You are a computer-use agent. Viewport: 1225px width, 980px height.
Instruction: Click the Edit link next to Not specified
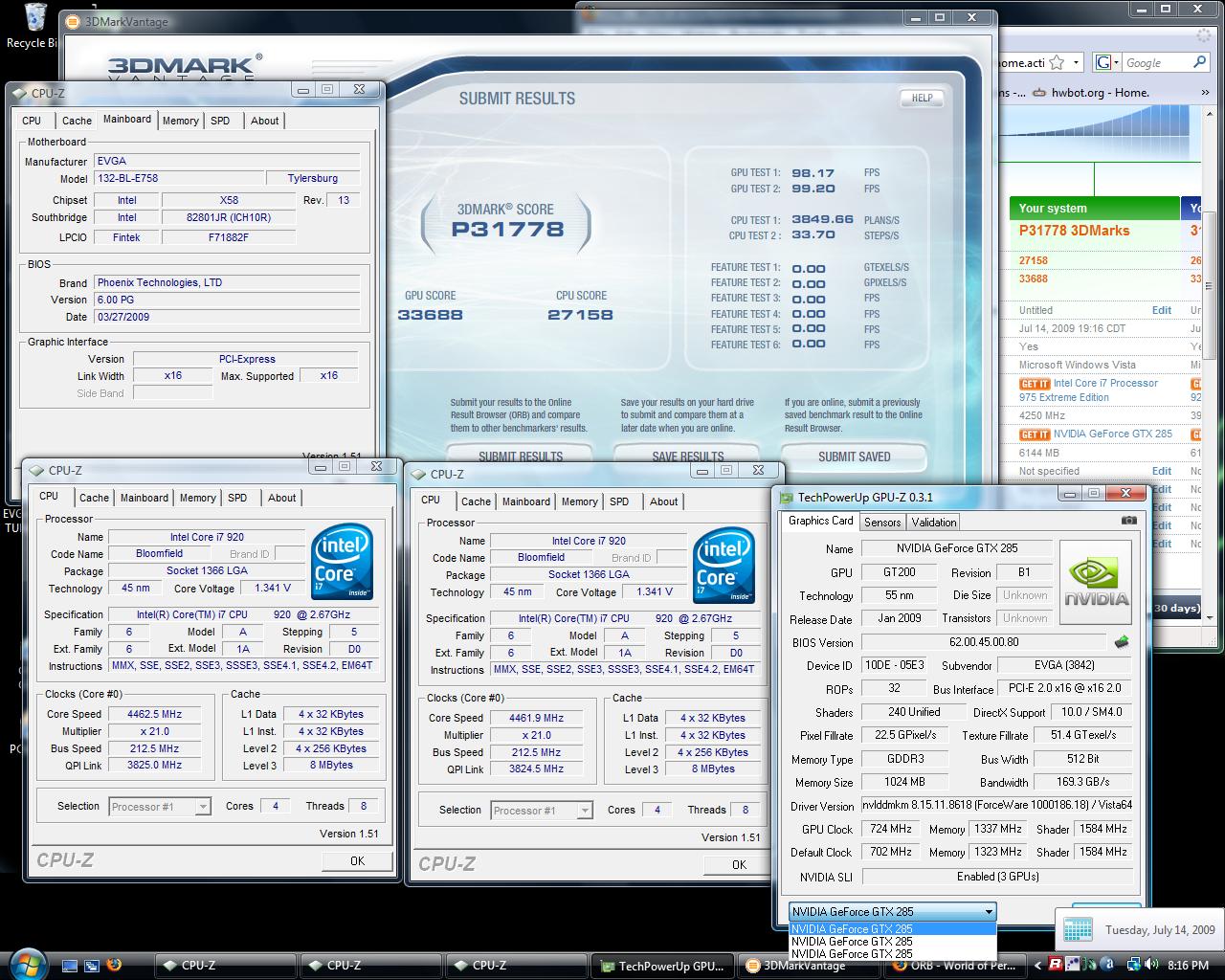tap(1162, 471)
